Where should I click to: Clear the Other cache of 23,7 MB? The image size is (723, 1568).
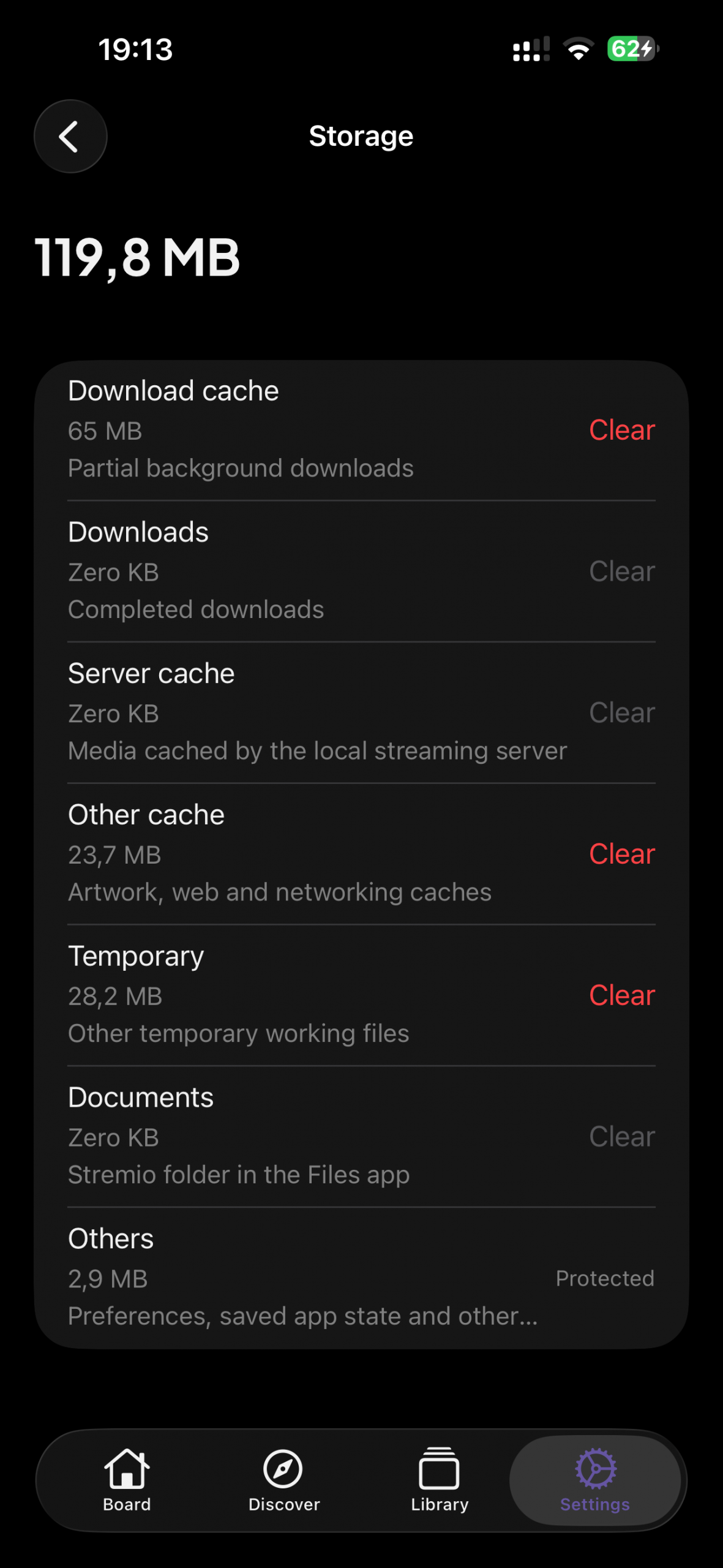coord(622,854)
